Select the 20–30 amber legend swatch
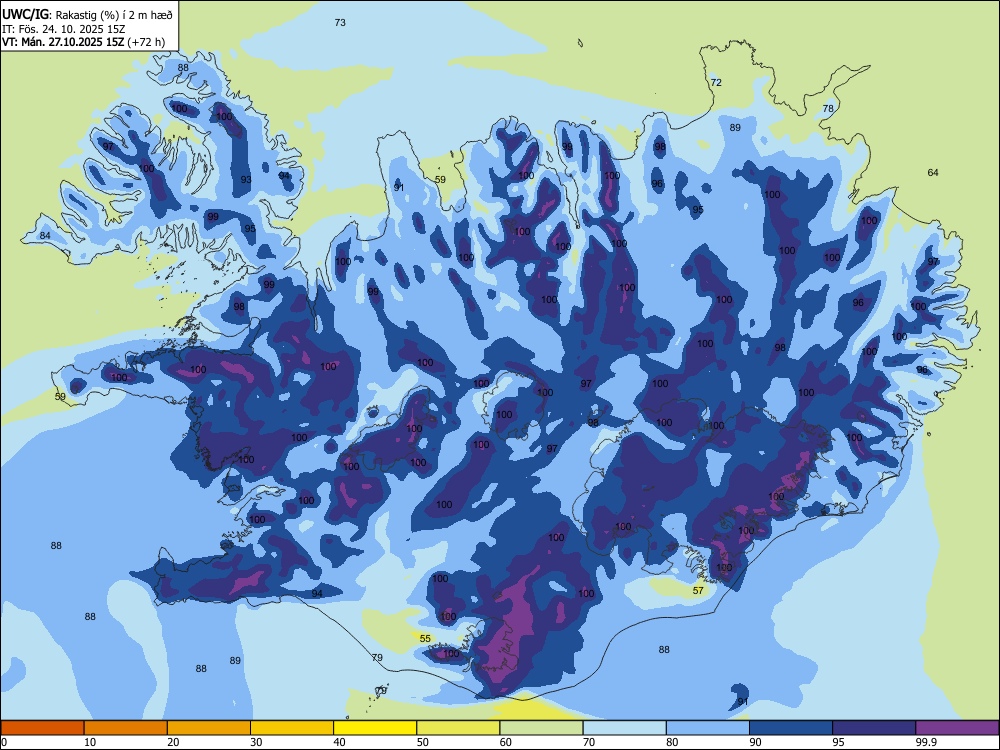Screen dimensions: 1000x750 [209, 728]
